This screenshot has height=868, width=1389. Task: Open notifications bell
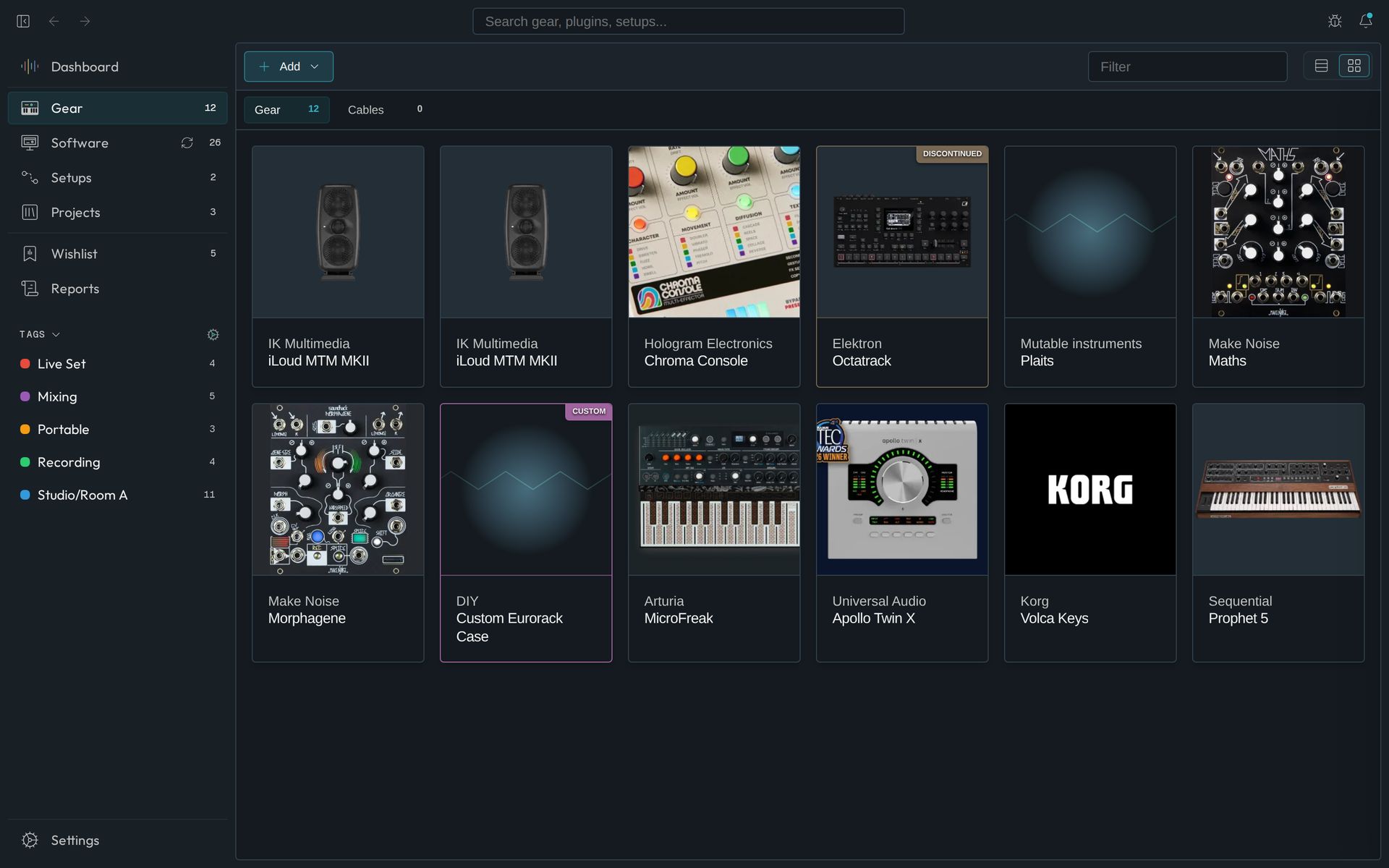click(x=1365, y=21)
